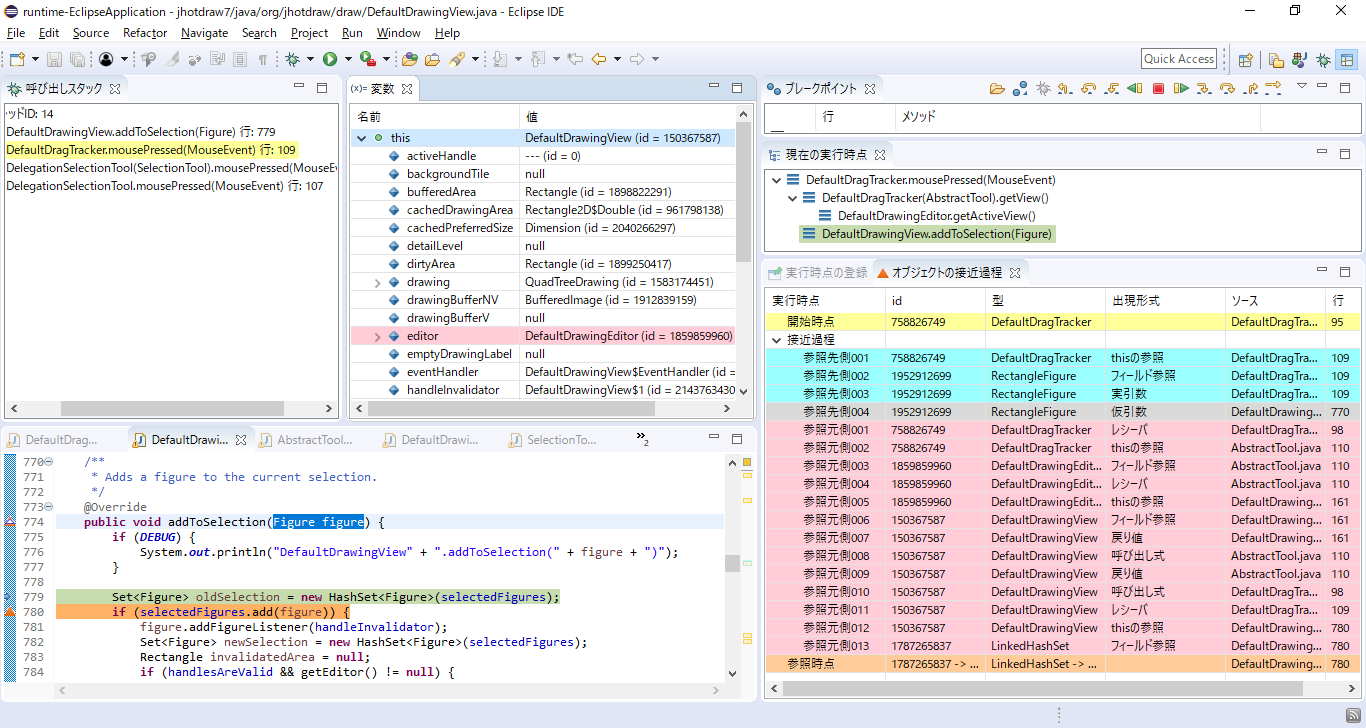The image size is (1366, 728).
Task: Click the red Stop icon in breakpoints toolbar
Action: click(x=1158, y=88)
